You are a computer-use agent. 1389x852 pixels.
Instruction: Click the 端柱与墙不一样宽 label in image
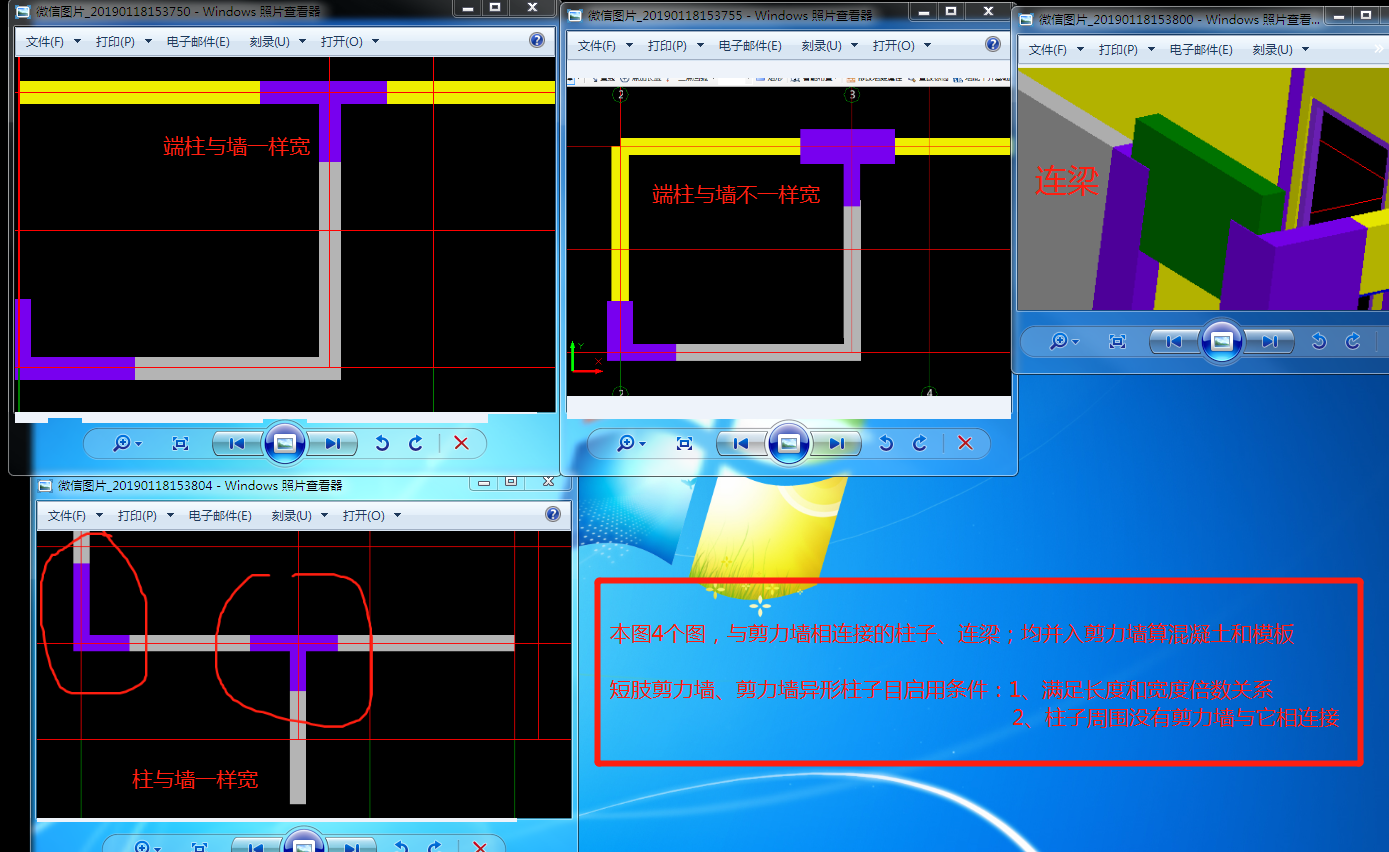[737, 195]
